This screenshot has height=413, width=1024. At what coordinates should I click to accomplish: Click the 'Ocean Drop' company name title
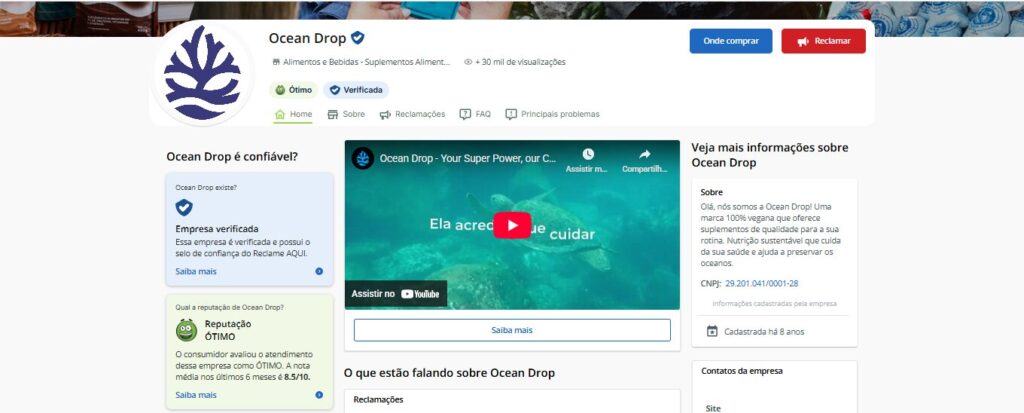[307, 39]
